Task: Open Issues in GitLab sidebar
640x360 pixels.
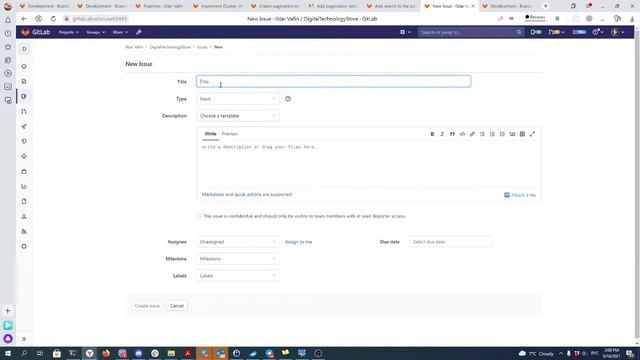Action: 24,96
